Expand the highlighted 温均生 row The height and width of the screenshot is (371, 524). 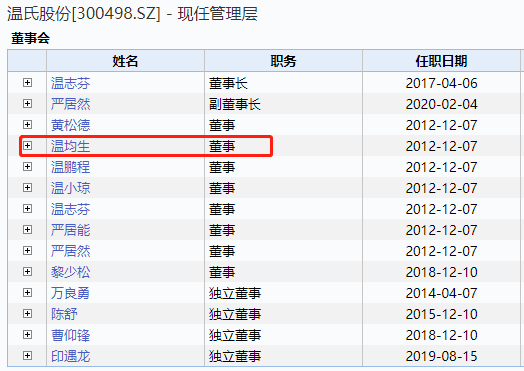pyautogui.click(x=27, y=146)
